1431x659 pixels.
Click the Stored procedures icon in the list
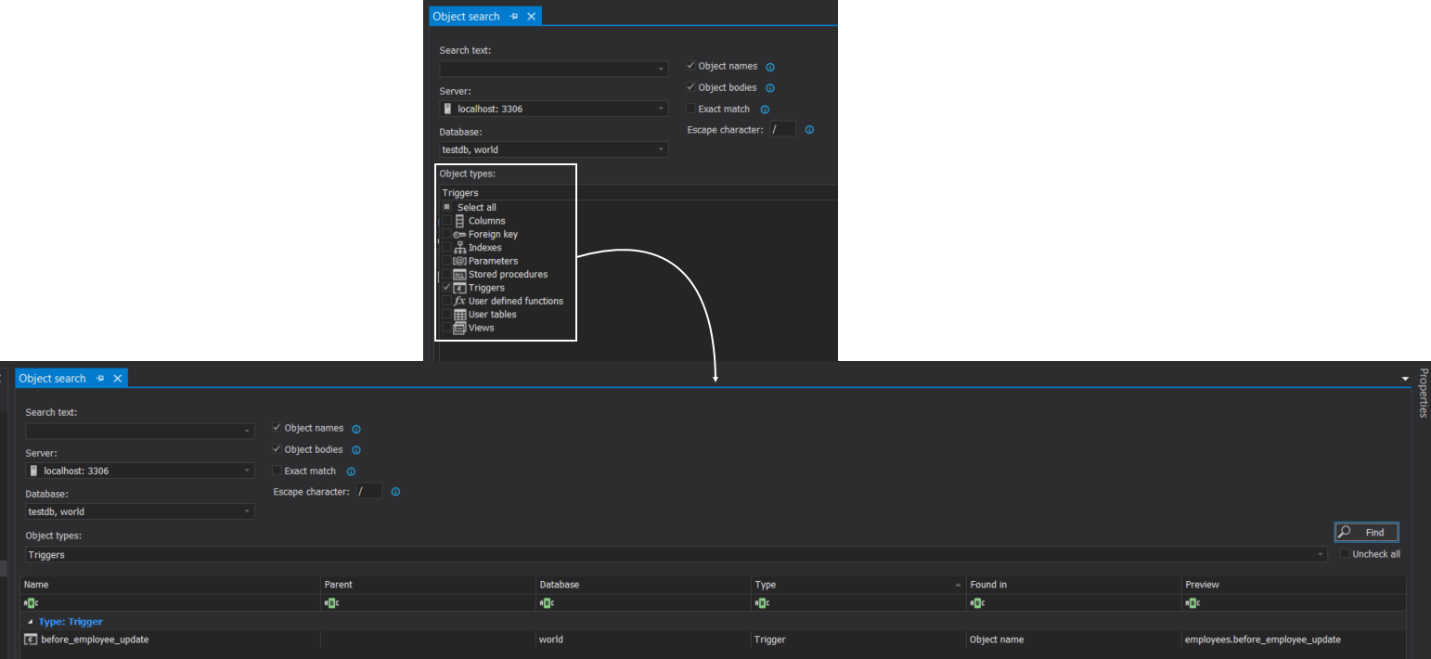click(x=460, y=274)
